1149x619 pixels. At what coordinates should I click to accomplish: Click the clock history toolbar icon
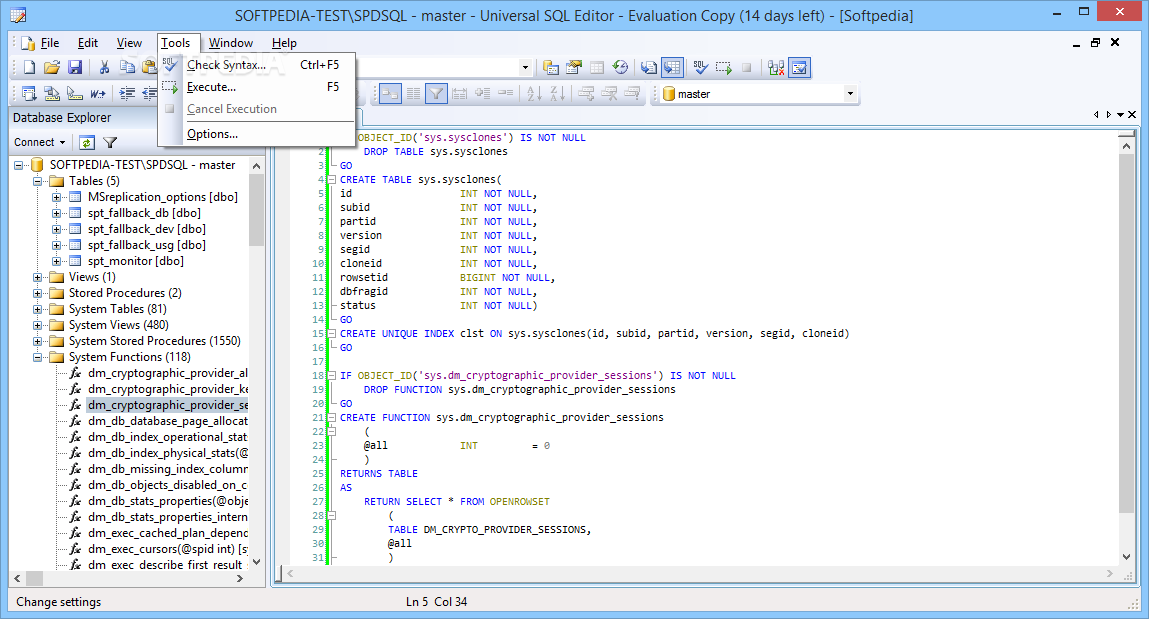(x=620, y=67)
